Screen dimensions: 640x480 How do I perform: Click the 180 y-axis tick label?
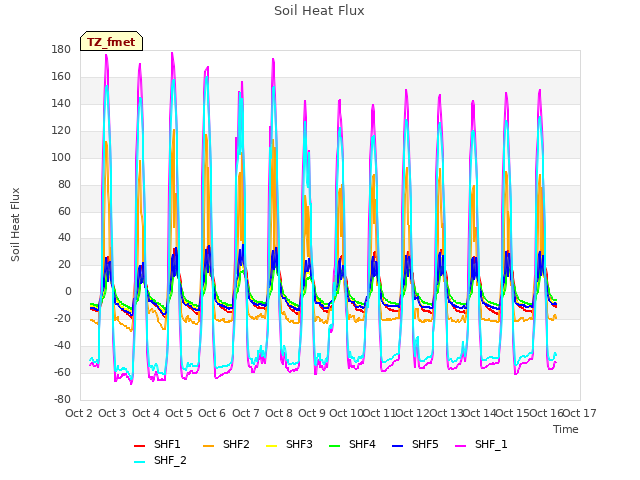tap(61, 50)
